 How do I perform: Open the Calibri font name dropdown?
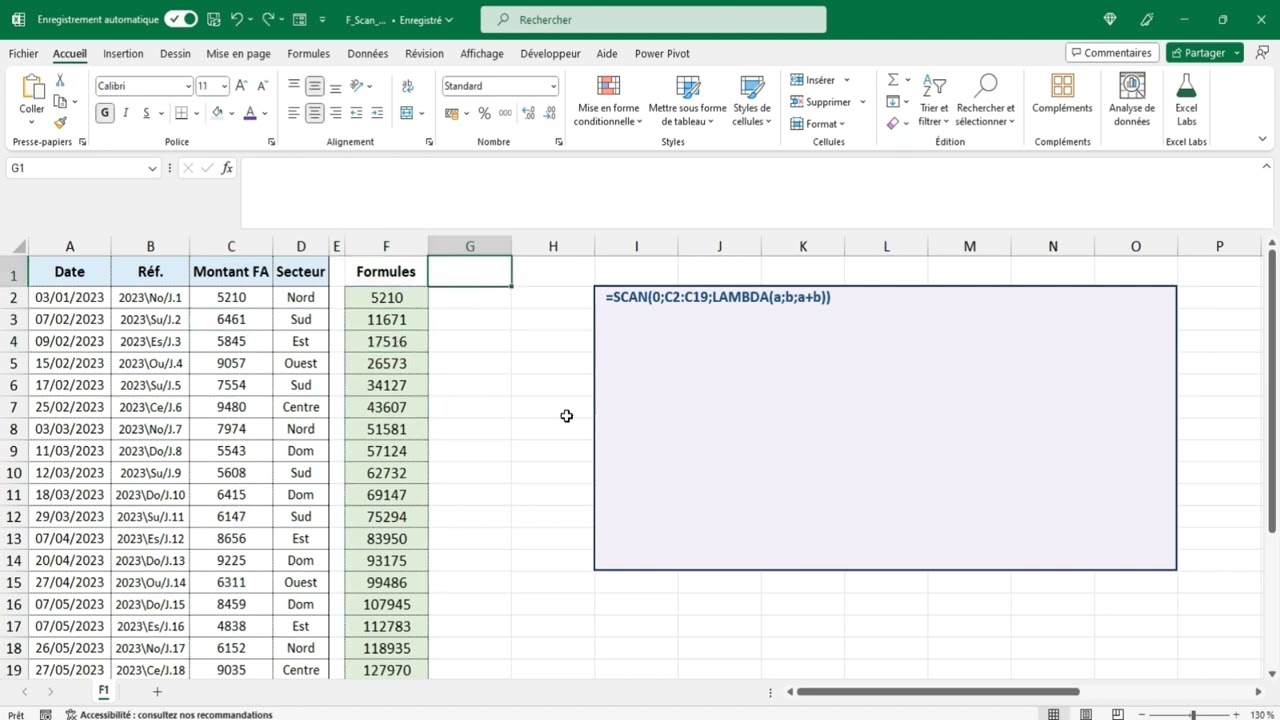tap(187, 86)
